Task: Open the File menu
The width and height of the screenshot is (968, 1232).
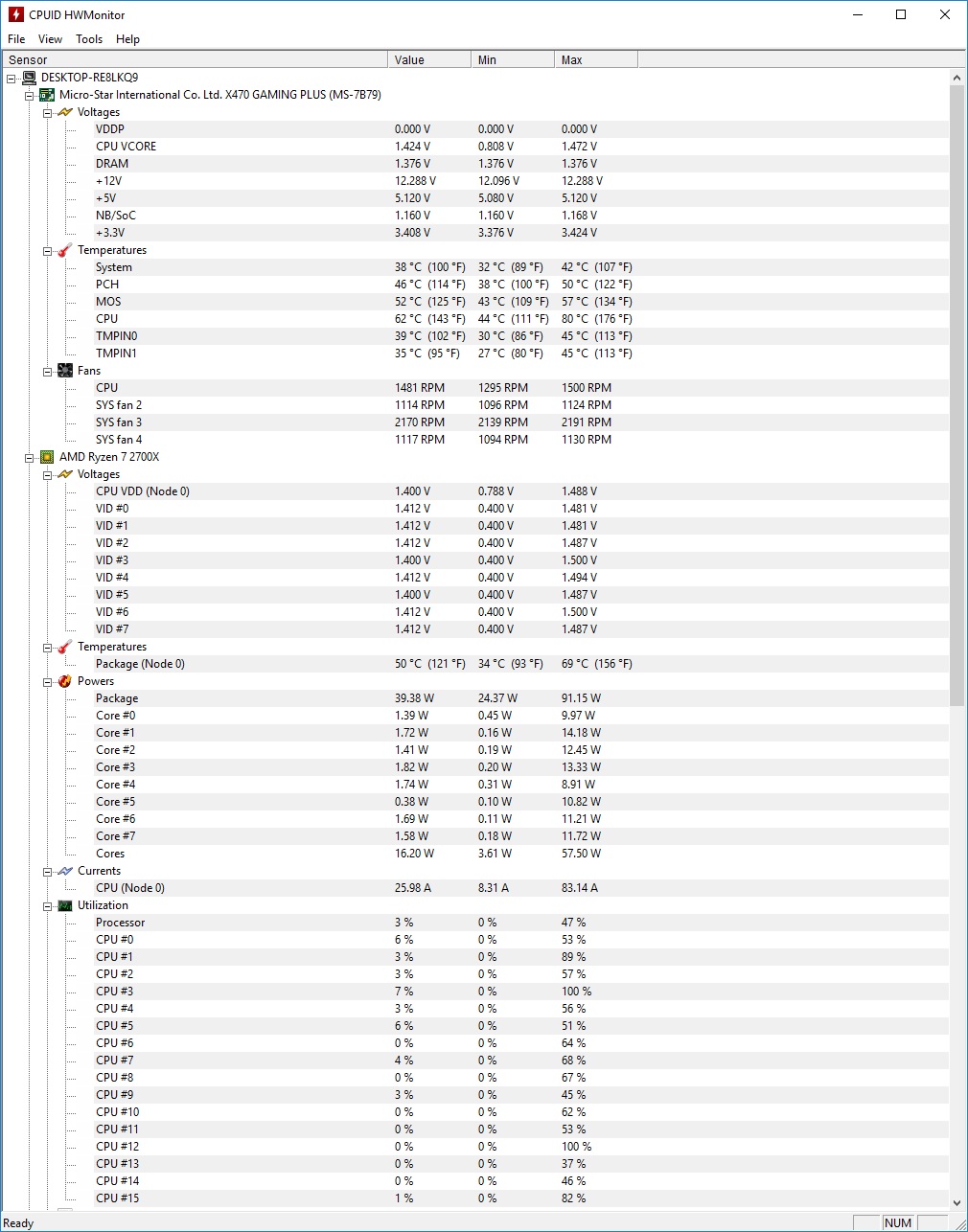Action: click(x=16, y=39)
